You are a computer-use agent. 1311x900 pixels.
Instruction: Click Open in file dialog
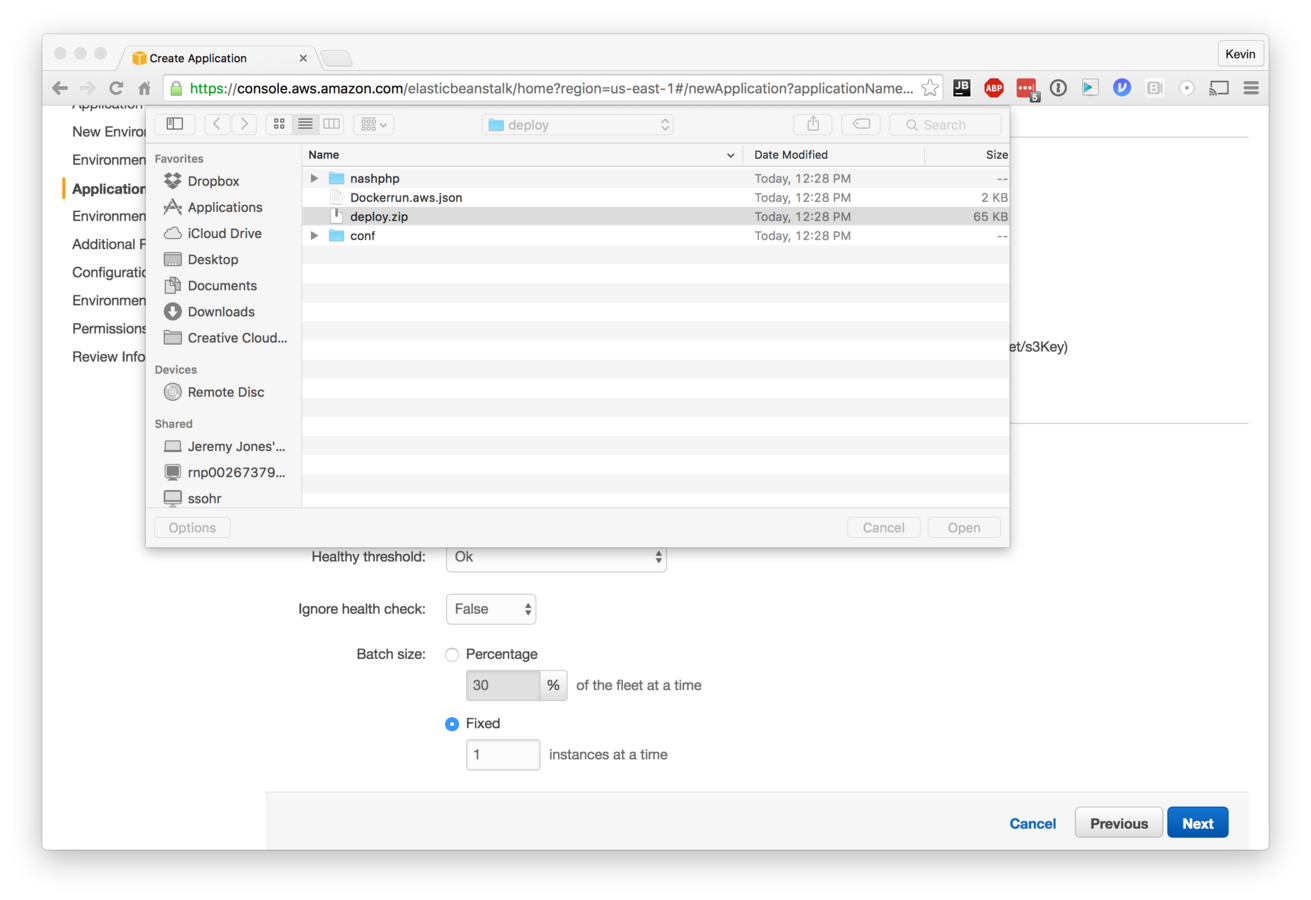pyautogui.click(x=964, y=528)
